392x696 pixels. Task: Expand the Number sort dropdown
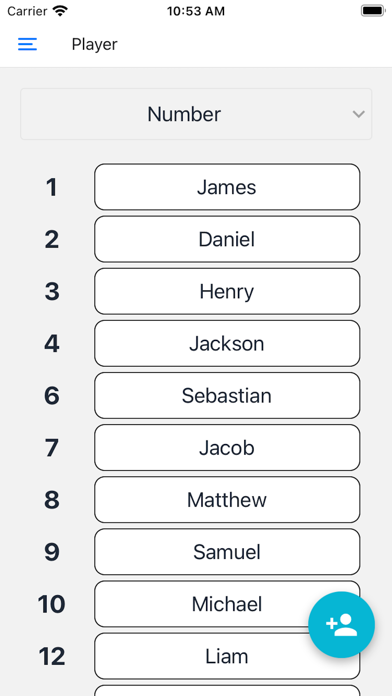[x=196, y=114]
